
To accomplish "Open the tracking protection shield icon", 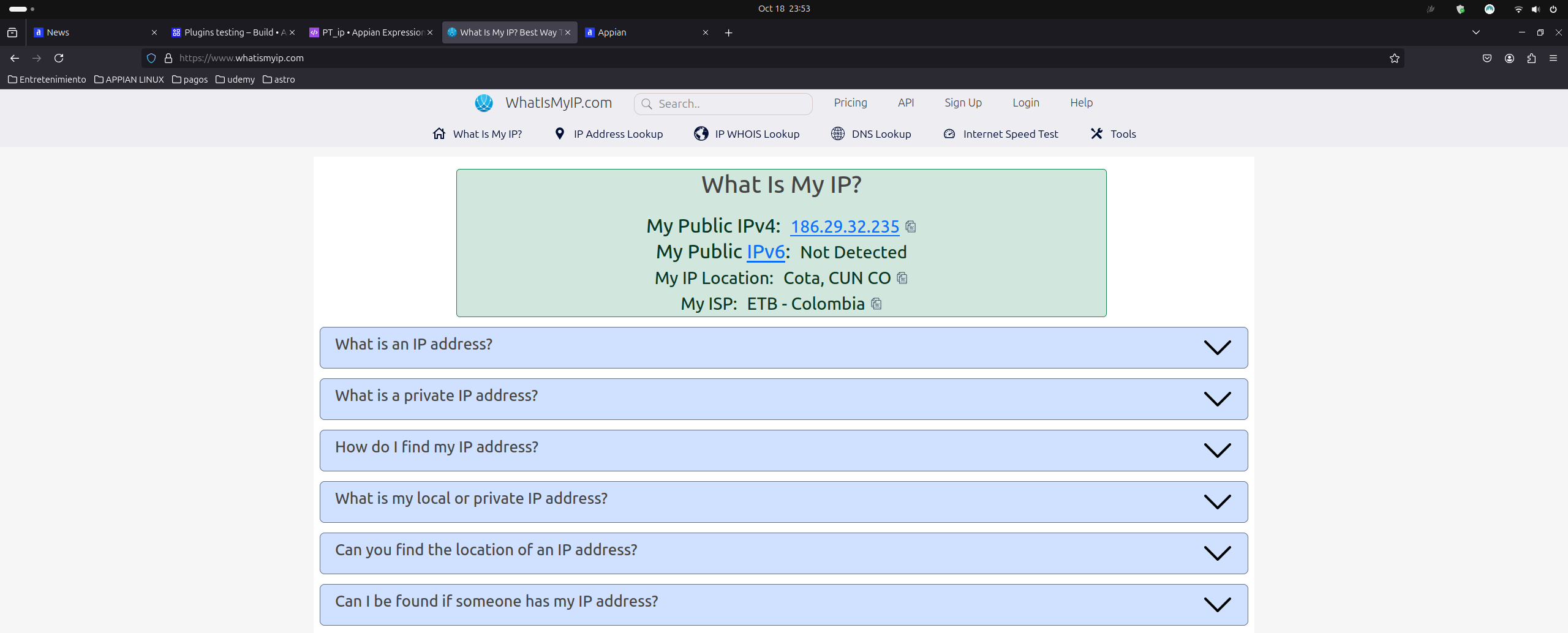I will [151, 58].
